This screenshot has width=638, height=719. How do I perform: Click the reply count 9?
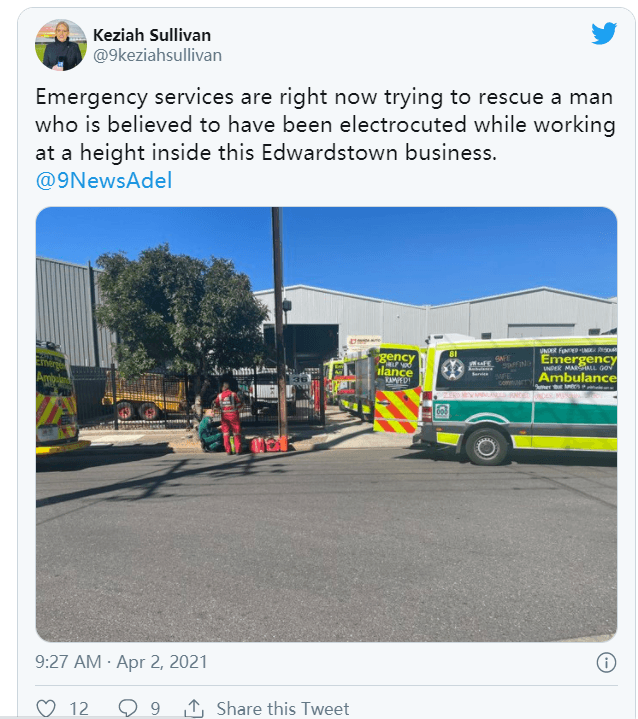click(155, 708)
